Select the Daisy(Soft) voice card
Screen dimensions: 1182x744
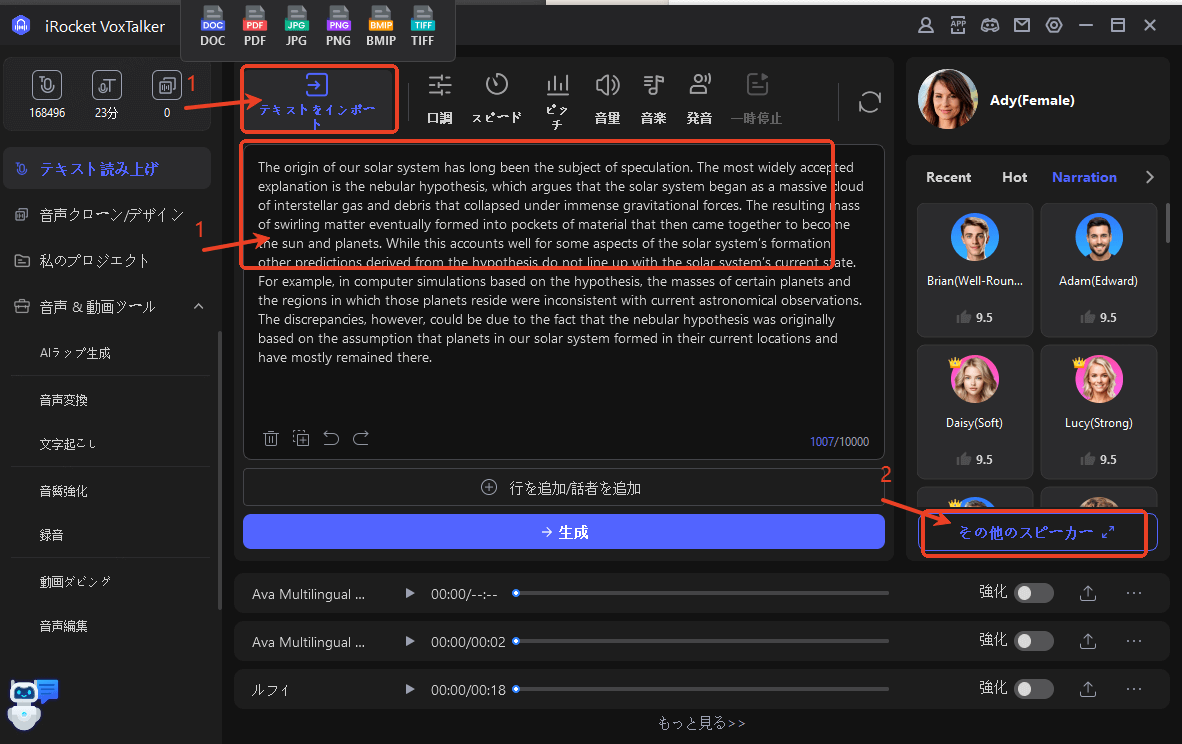click(x=975, y=412)
